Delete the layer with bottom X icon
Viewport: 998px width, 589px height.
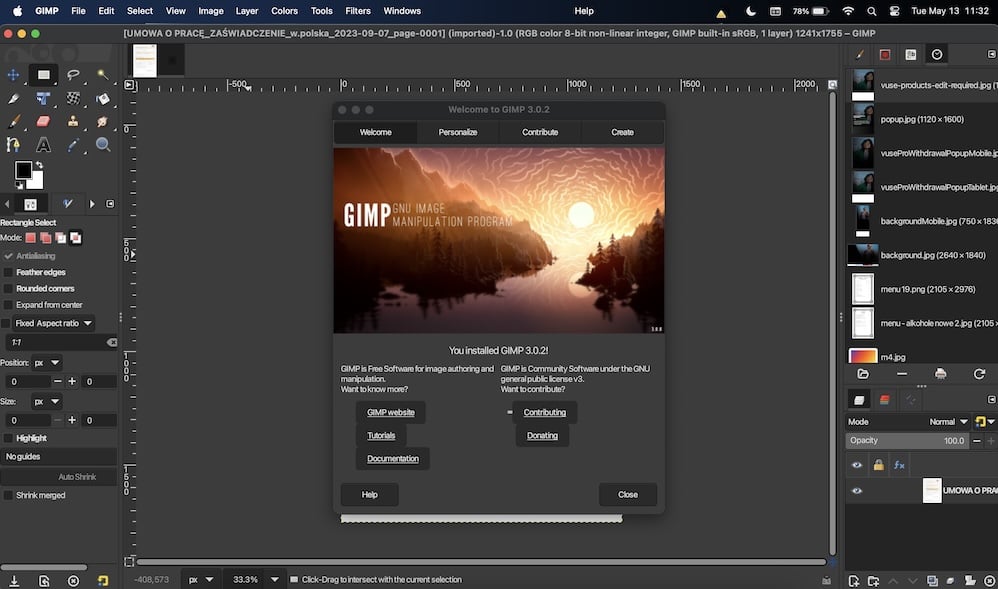990,580
